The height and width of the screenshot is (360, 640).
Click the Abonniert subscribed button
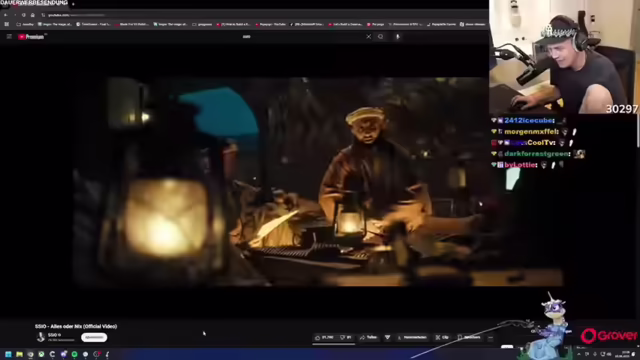tap(94, 338)
